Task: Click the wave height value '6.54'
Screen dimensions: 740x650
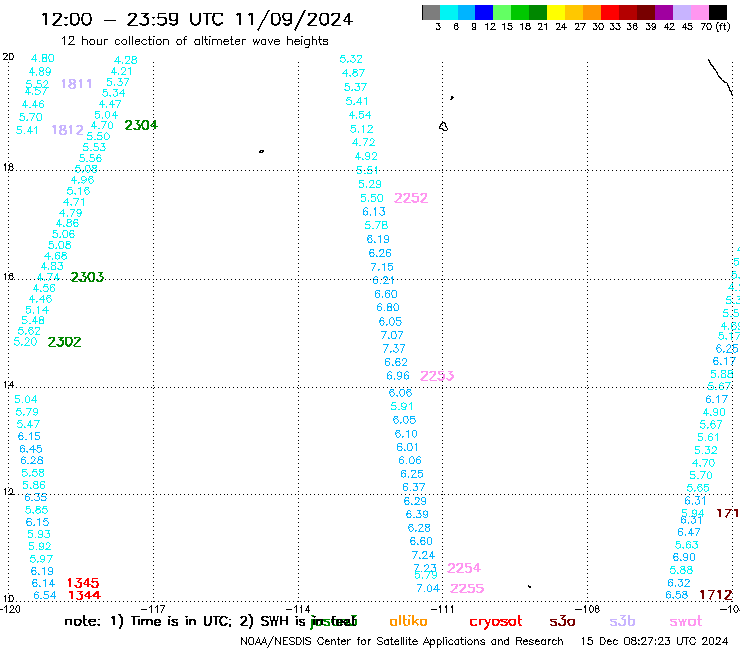Action: pyautogui.click(x=44, y=595)
